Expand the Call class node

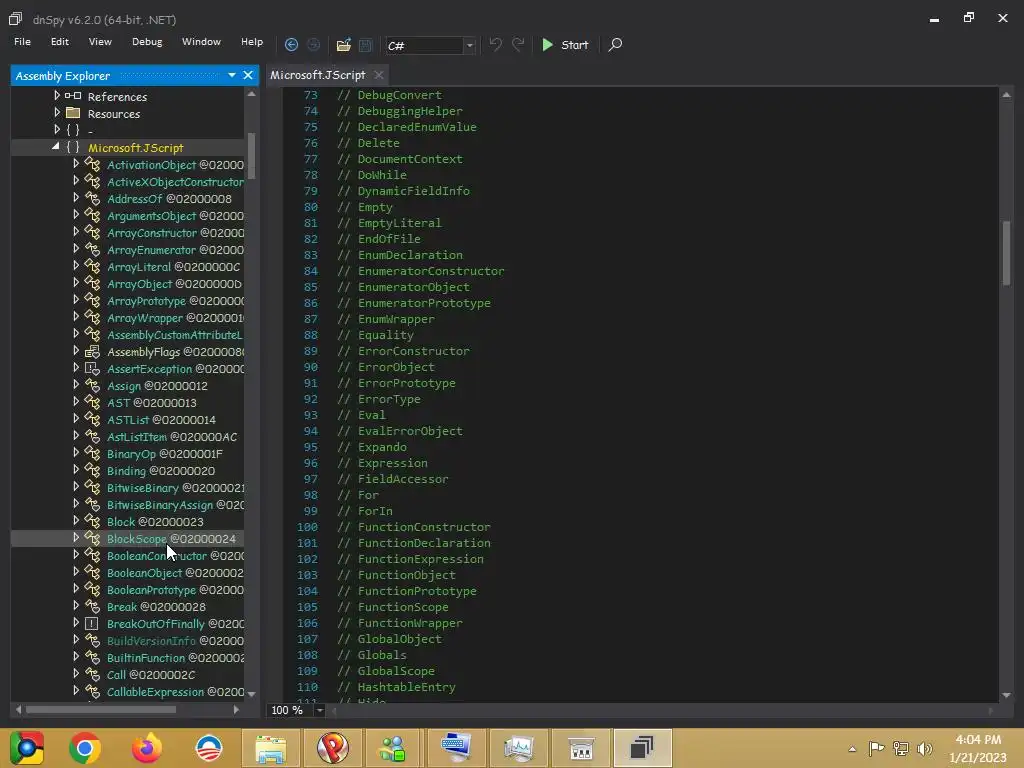point(76,674)
